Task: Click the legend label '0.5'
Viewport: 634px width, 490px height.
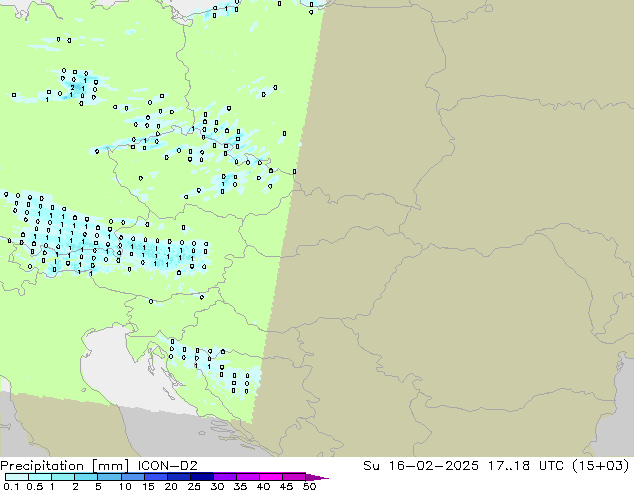Action: (x=35, y=486)
